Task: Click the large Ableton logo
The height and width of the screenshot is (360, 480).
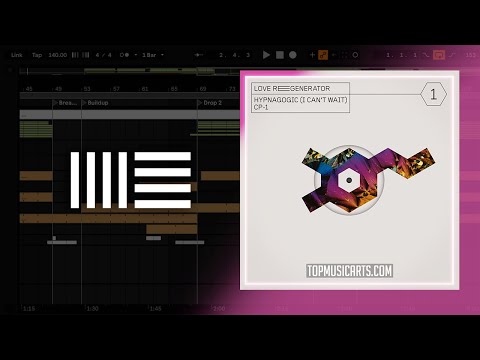Action: (x=131, y=180)
